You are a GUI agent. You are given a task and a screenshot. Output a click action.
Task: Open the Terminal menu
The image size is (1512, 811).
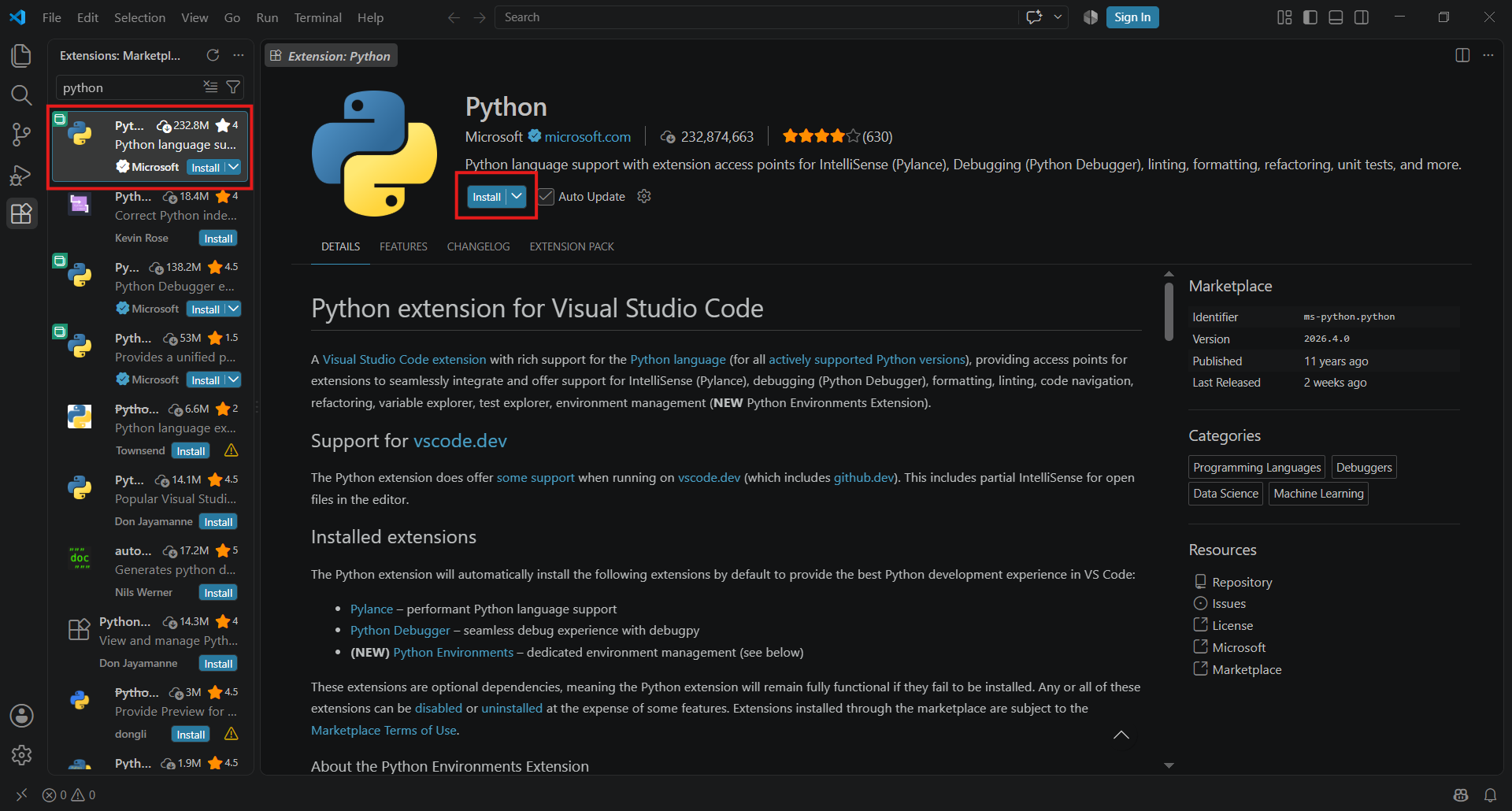click(x=318, y=17)
